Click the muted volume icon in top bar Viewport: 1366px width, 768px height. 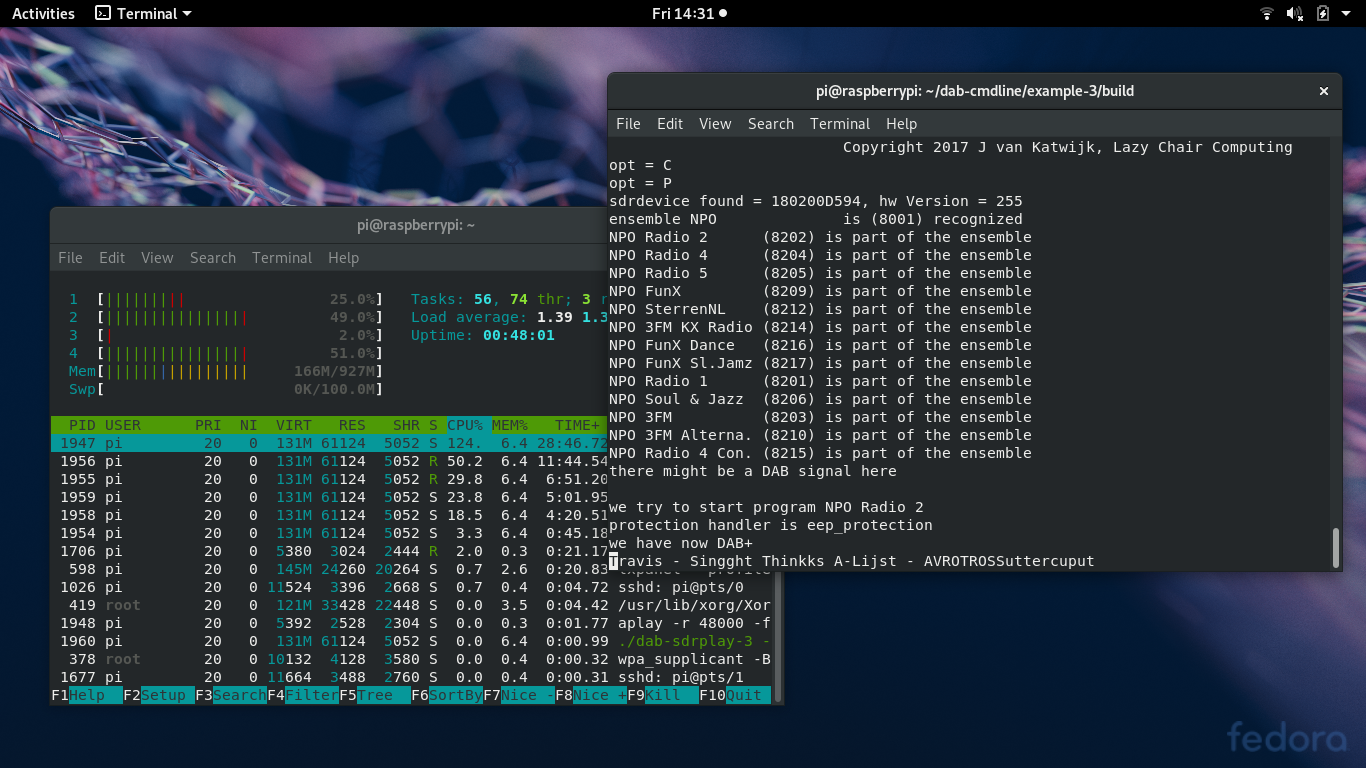click(x=1294, y=14)
